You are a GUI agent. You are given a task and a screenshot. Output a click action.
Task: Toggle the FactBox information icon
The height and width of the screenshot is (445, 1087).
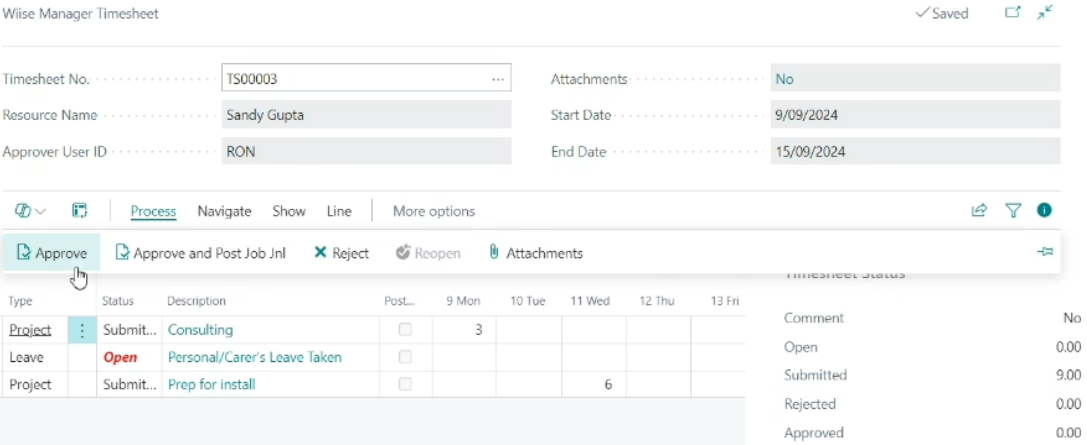click(1044, 210)
